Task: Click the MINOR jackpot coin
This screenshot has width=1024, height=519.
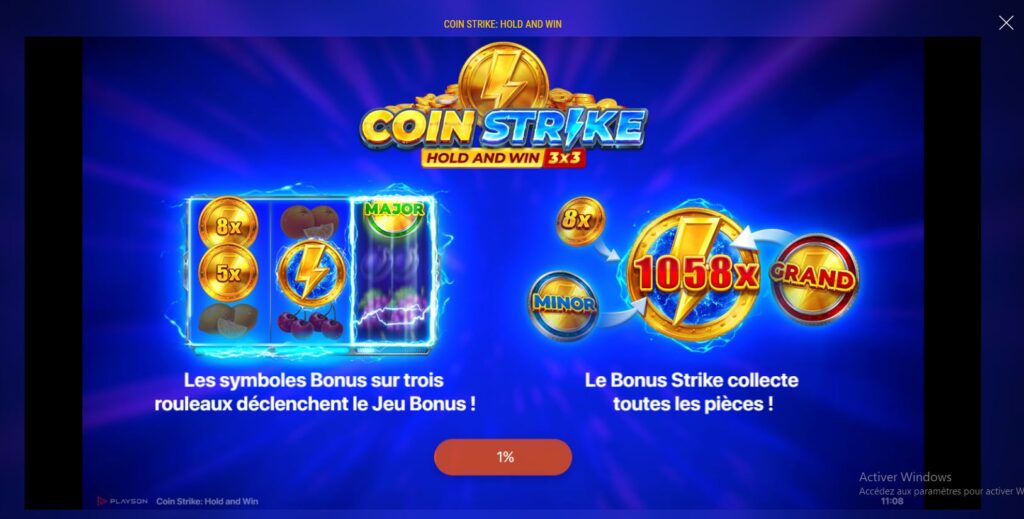Action: pos(563,305)
